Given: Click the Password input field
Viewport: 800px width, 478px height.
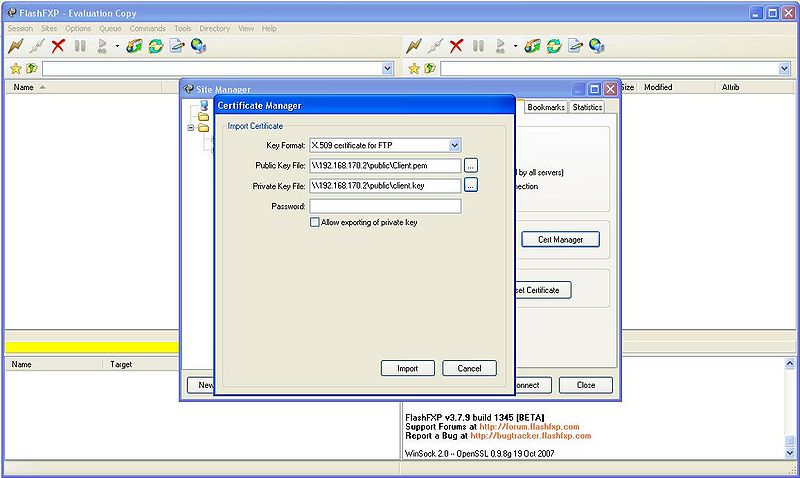Looking at the screenshot, I should (x=385, y=206).
